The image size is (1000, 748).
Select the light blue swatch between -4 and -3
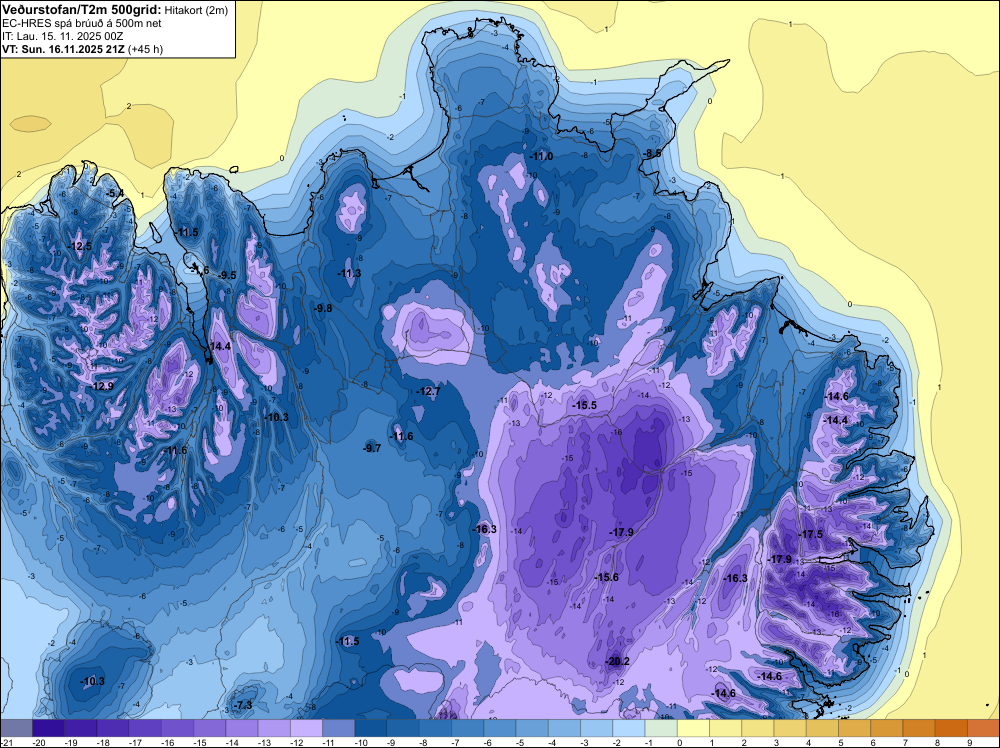click(x=564, y=728)
